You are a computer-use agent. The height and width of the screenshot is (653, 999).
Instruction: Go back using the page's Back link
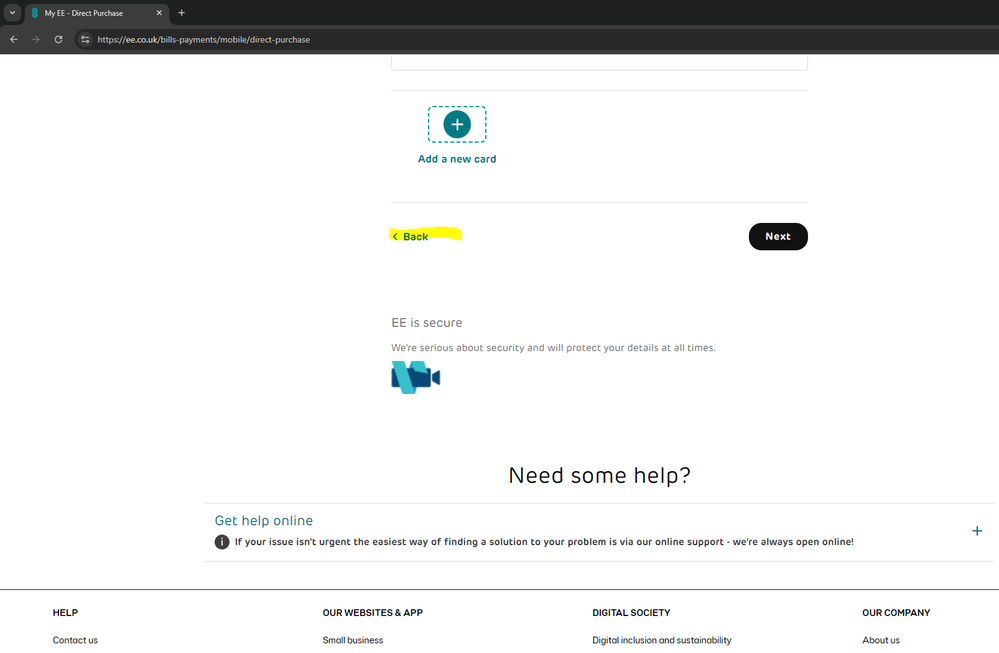pos(411,237)
